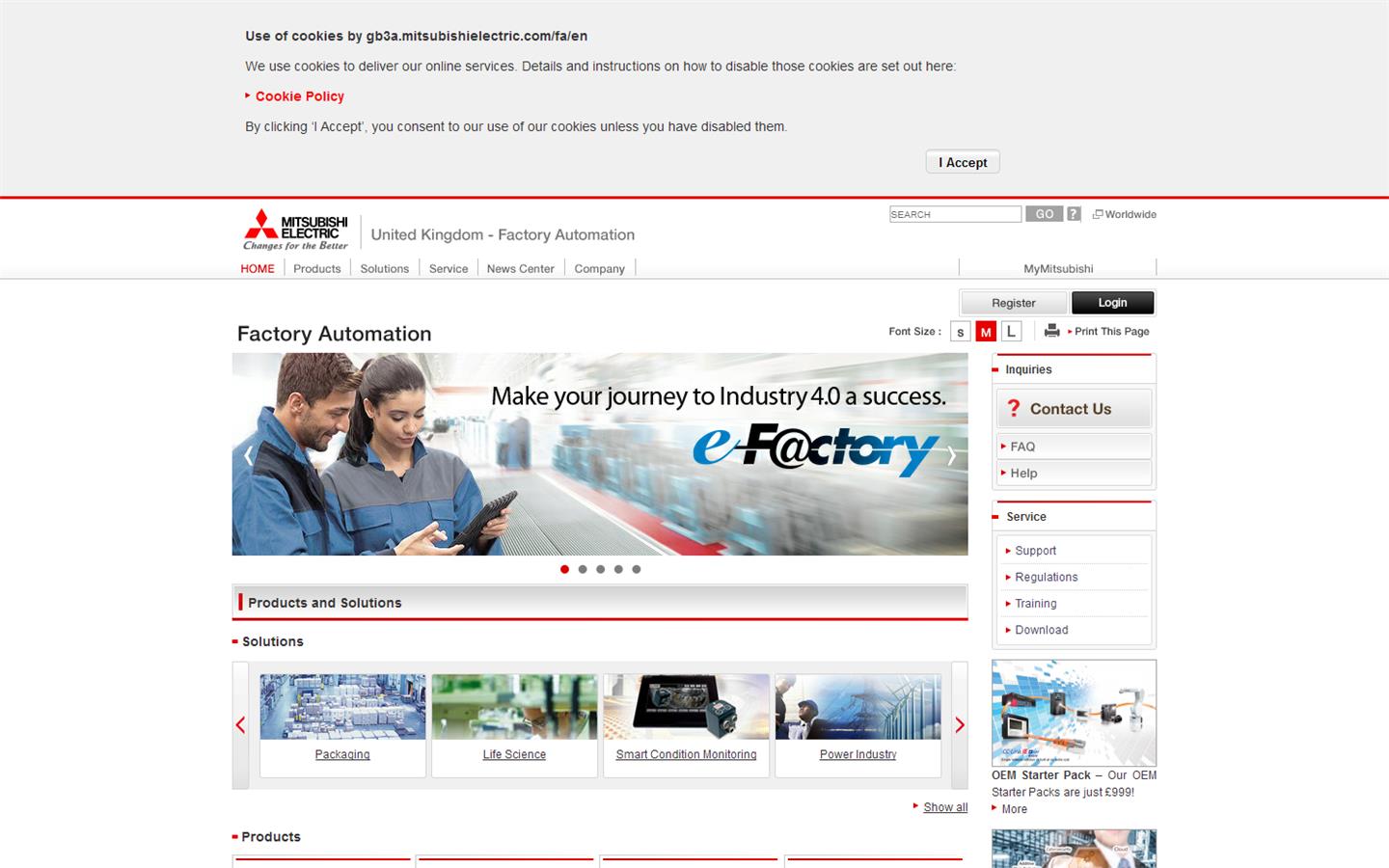Click the Power Industry text link
Image resolution: width=1389 pixels, height=868 pixels.
point(858,754)
